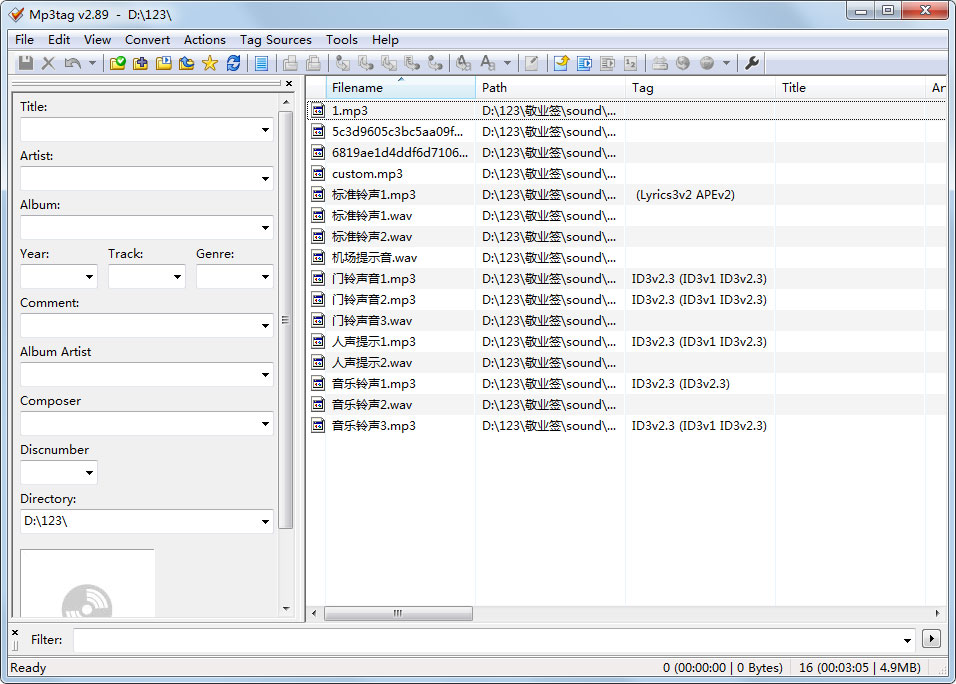The width and height of the screenshot is (956, 684).
Task: Expand the Directory D:\123\ dropdown
Action: [x=265, y=522]
